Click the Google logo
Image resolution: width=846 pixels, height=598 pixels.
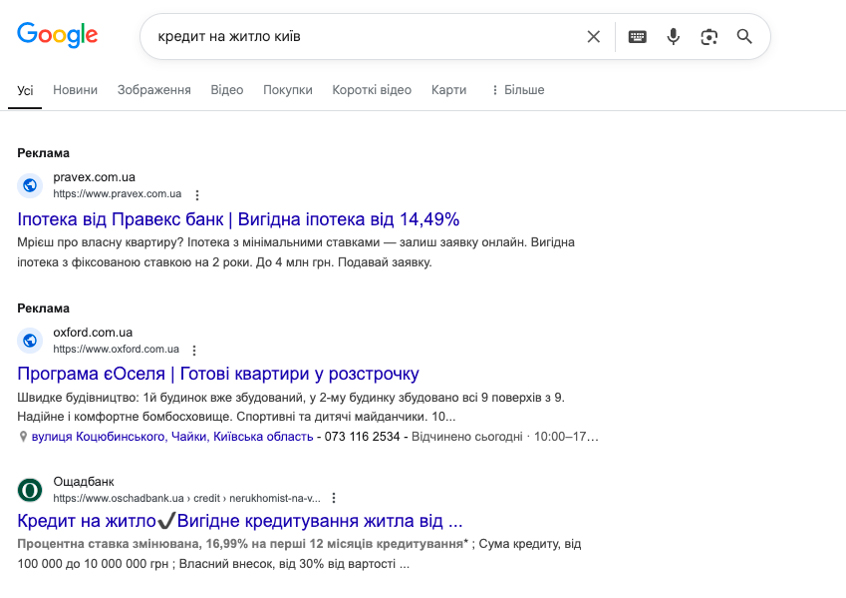tap(57, 35)
